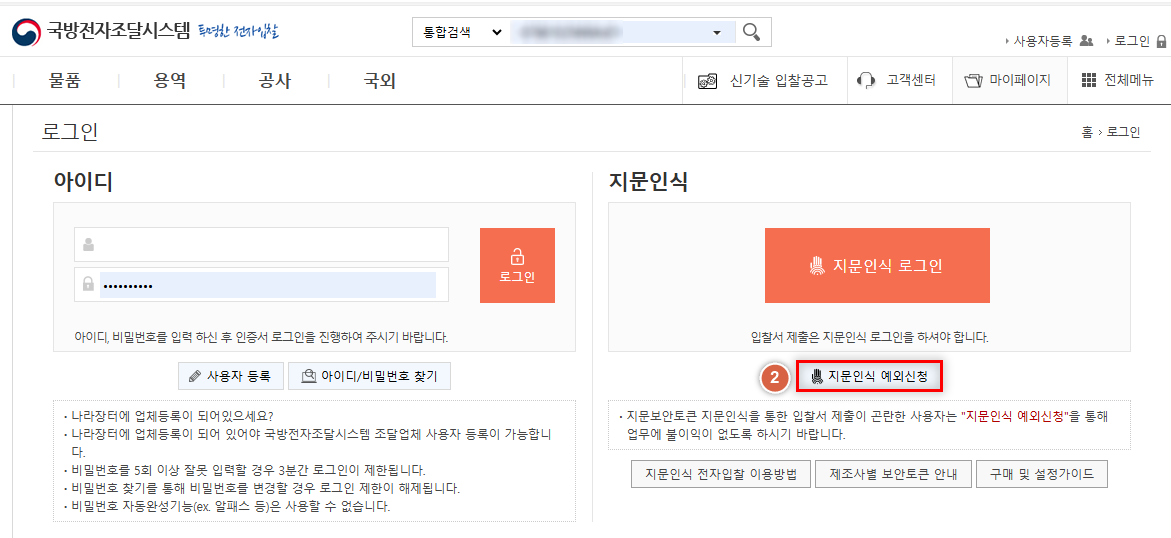Click the headset icon for 고객센터

pos(867,81)
